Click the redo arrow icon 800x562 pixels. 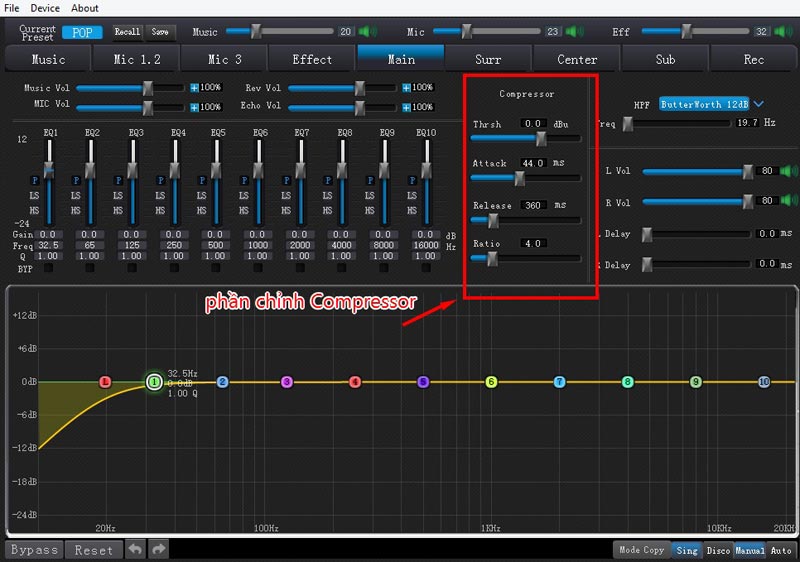(x=158, y=549)
